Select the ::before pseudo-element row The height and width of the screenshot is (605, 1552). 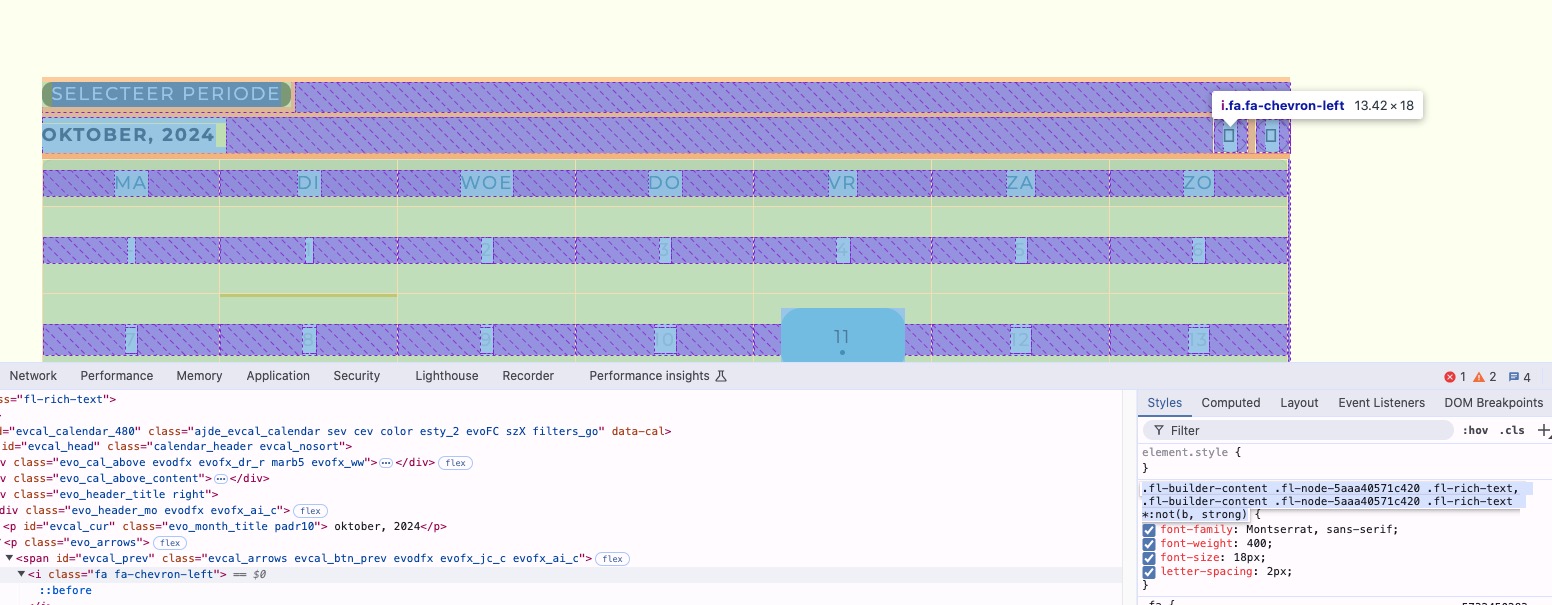[65, 591]
